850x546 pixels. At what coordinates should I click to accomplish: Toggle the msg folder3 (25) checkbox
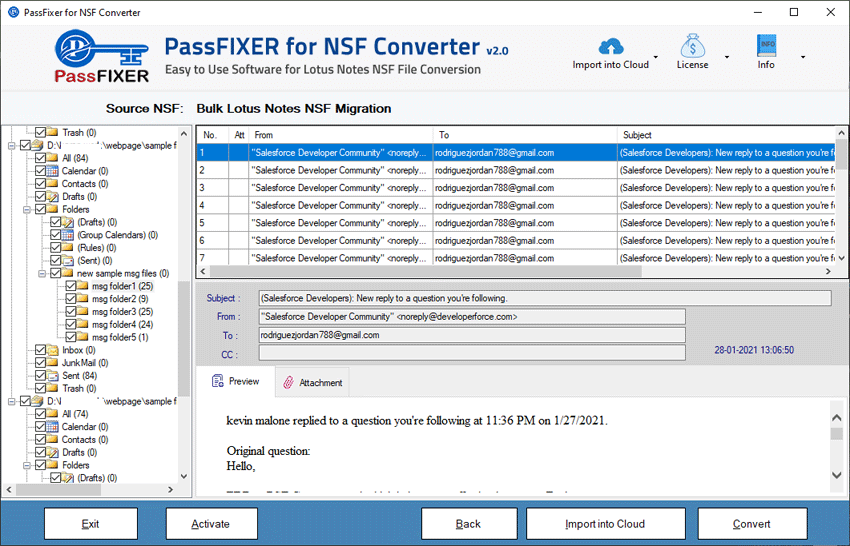click(70, 312)
